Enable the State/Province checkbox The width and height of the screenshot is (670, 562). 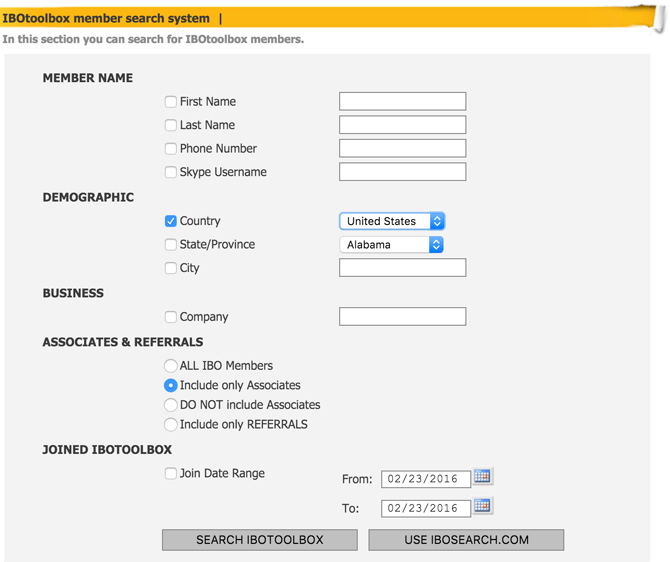[x=170, y=244]
